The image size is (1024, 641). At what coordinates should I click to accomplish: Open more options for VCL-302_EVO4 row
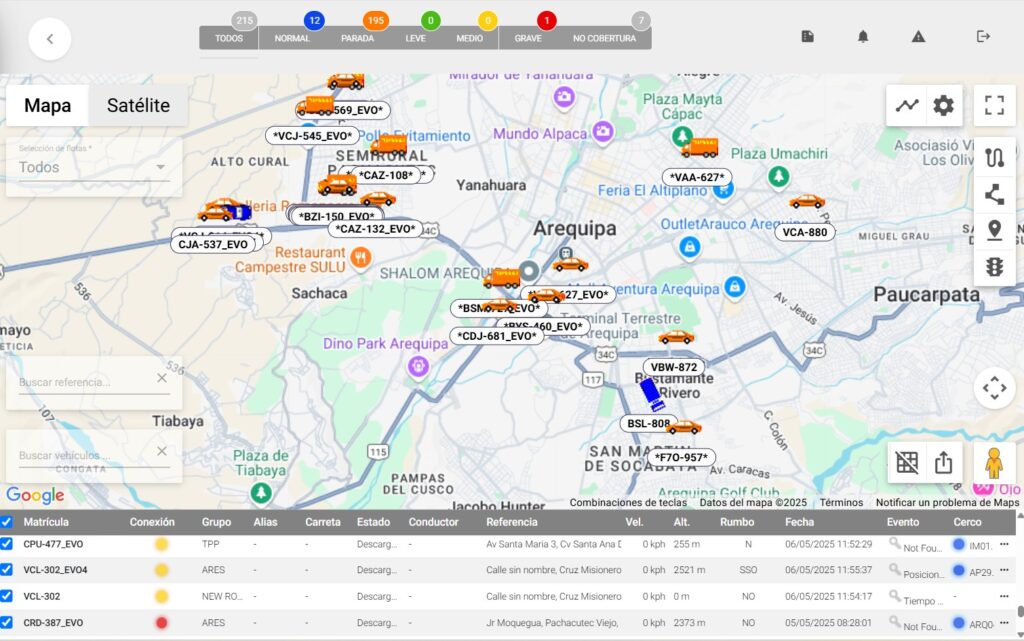pos(1004,570)
